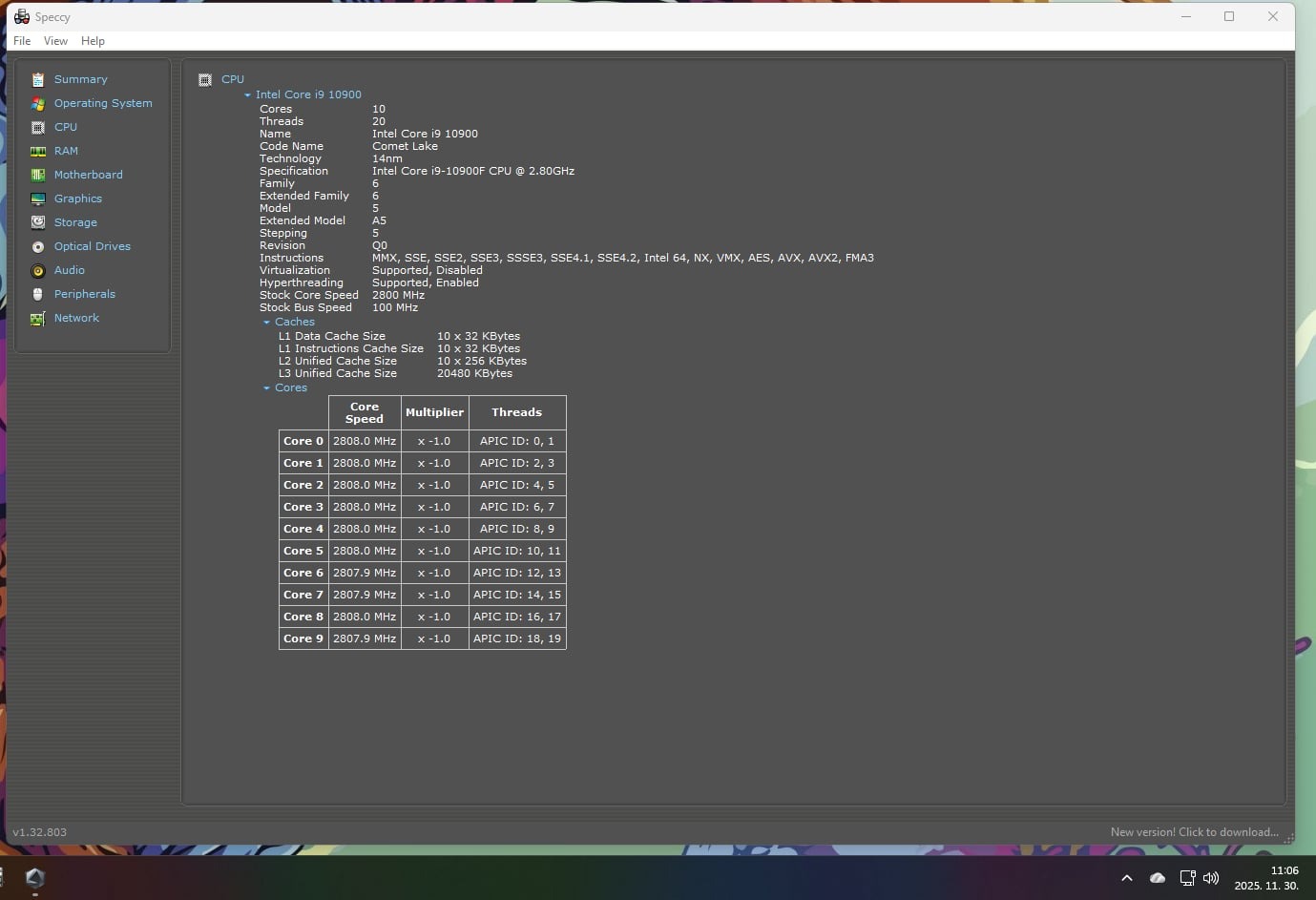Show hidden tray icons chevron
Image resolution: width=1316 pixels, height=900 pixels.
1127,878
